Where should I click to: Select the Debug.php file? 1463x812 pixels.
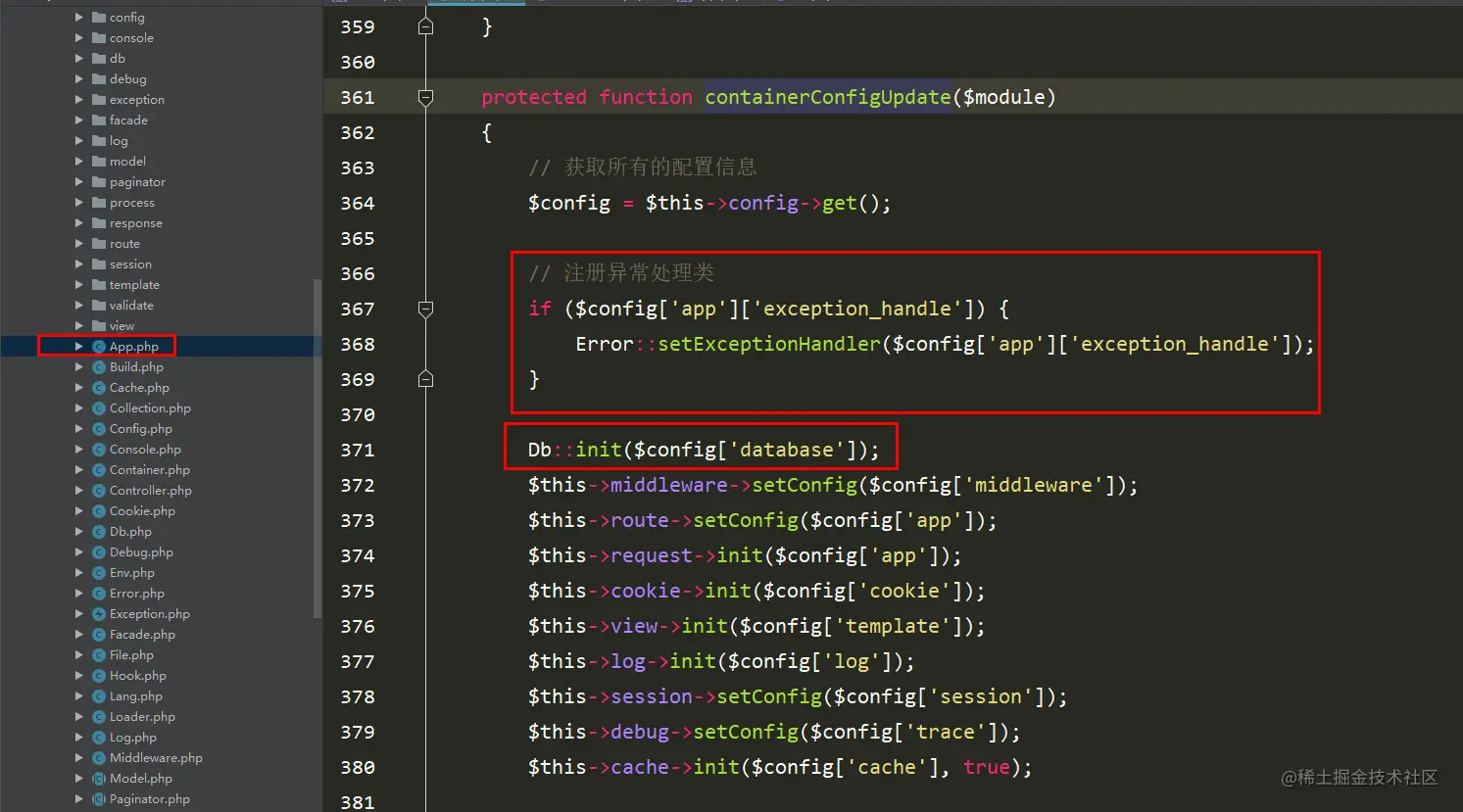click(x=141, y=552)
